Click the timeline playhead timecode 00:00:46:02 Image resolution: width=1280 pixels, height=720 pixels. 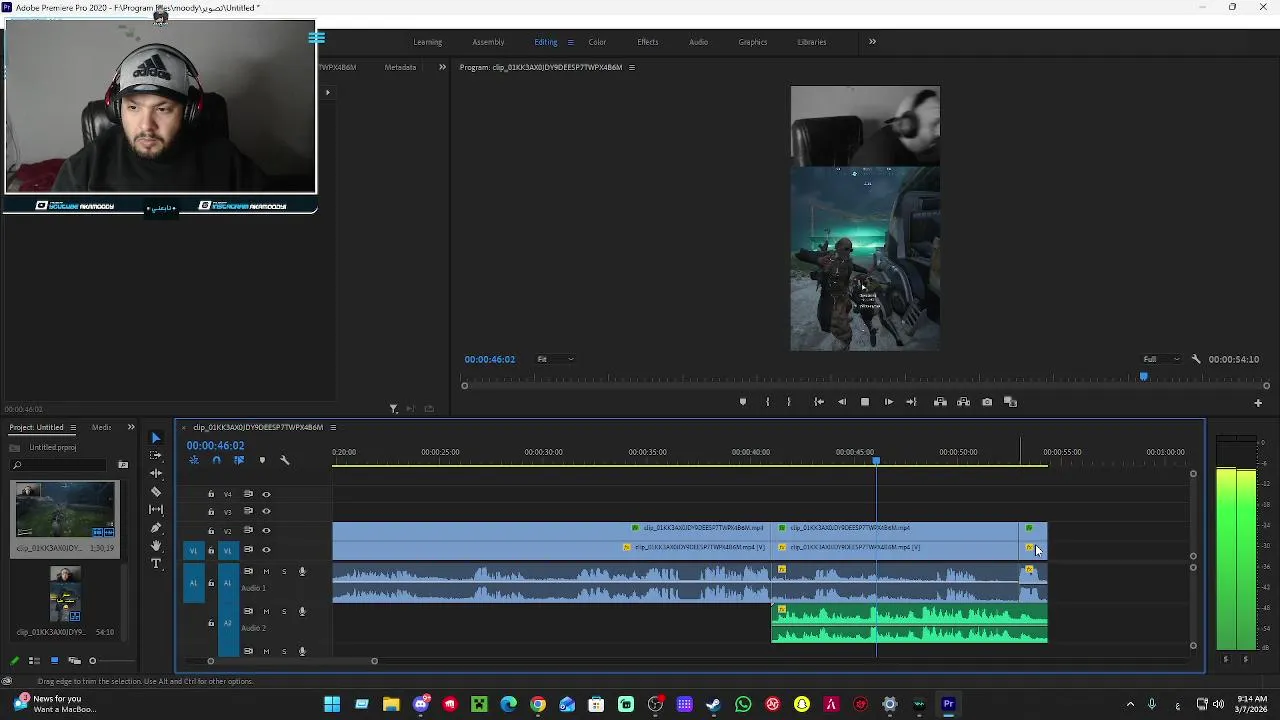tap(215, 446)
